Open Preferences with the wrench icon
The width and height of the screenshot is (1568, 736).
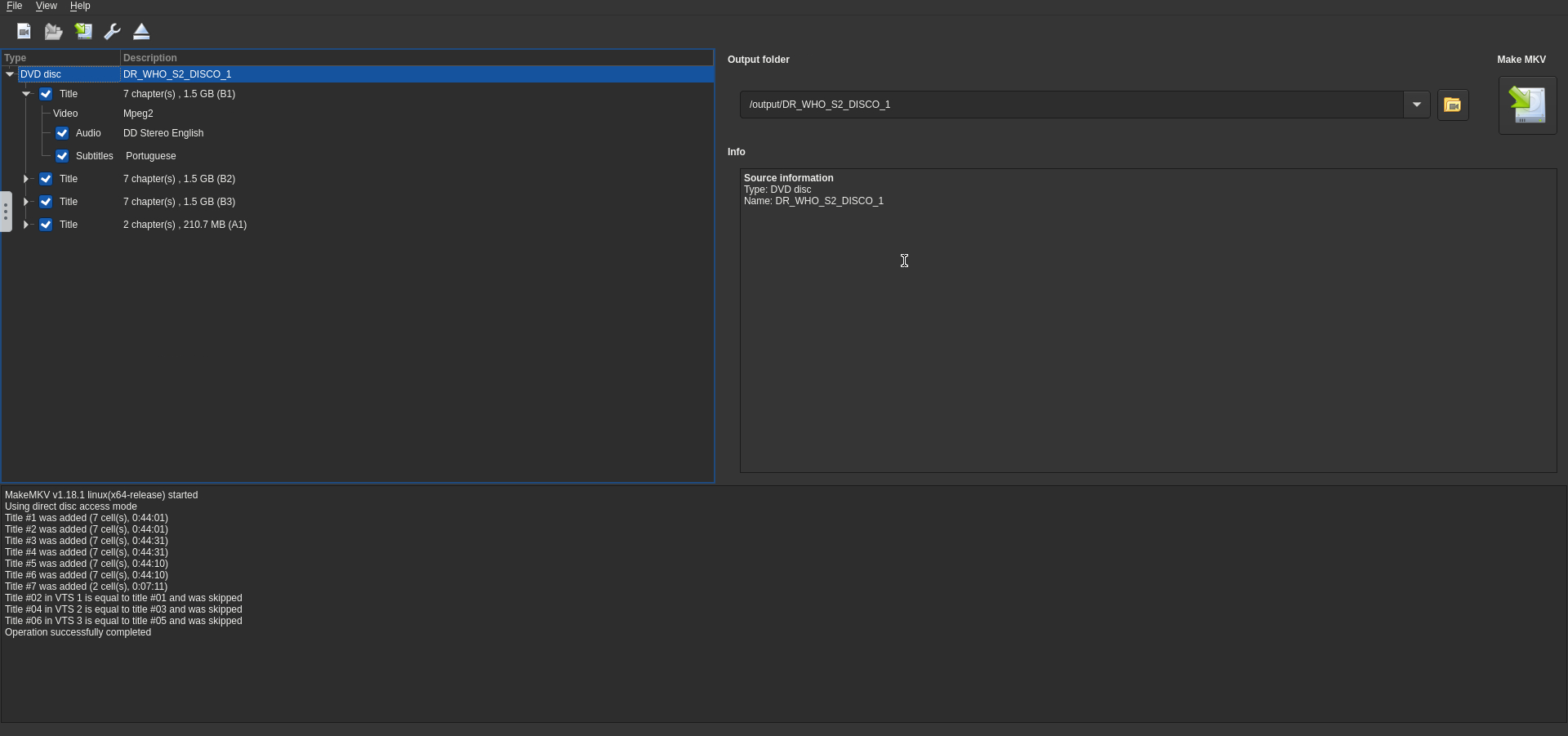(x=113, y=32)
